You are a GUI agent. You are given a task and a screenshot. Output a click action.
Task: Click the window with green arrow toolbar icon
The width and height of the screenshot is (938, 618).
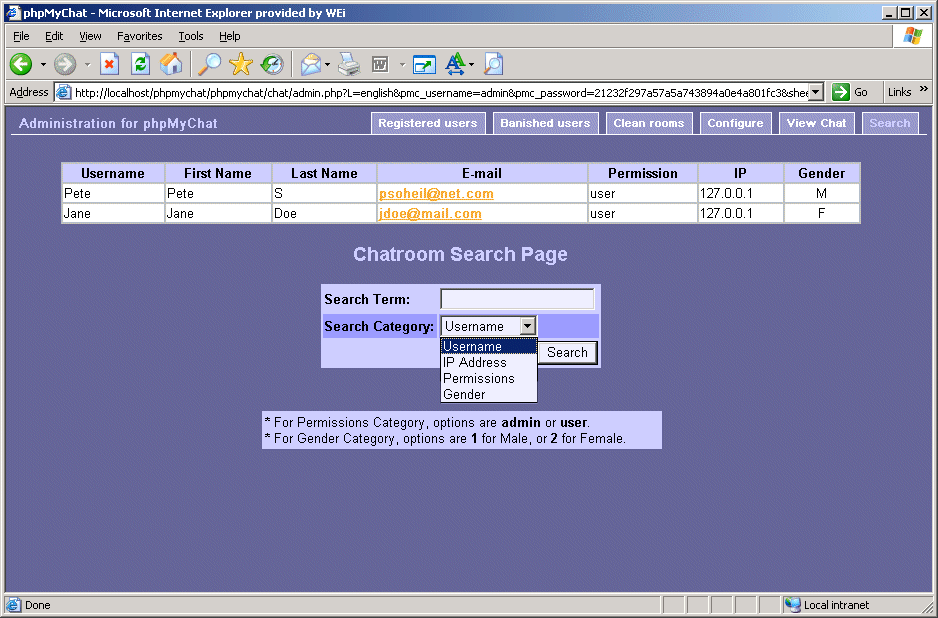point(424,64)
